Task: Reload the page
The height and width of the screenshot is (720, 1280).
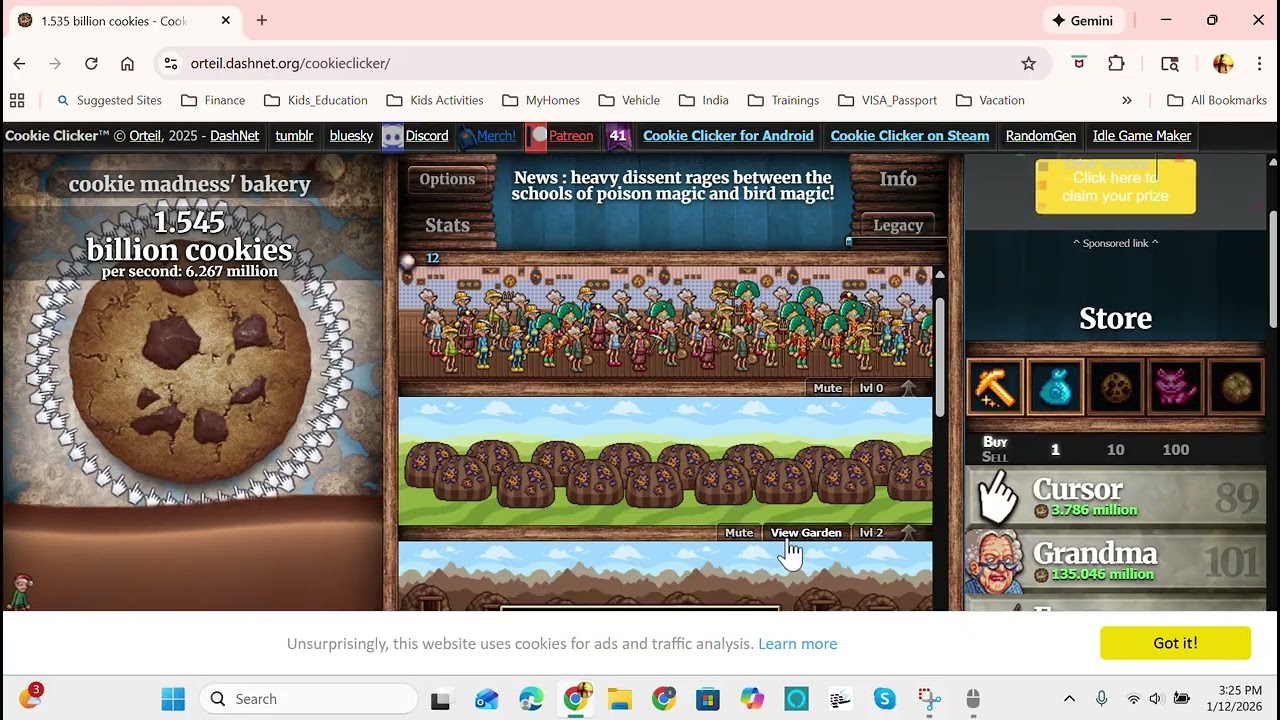Action: [91, 63]
